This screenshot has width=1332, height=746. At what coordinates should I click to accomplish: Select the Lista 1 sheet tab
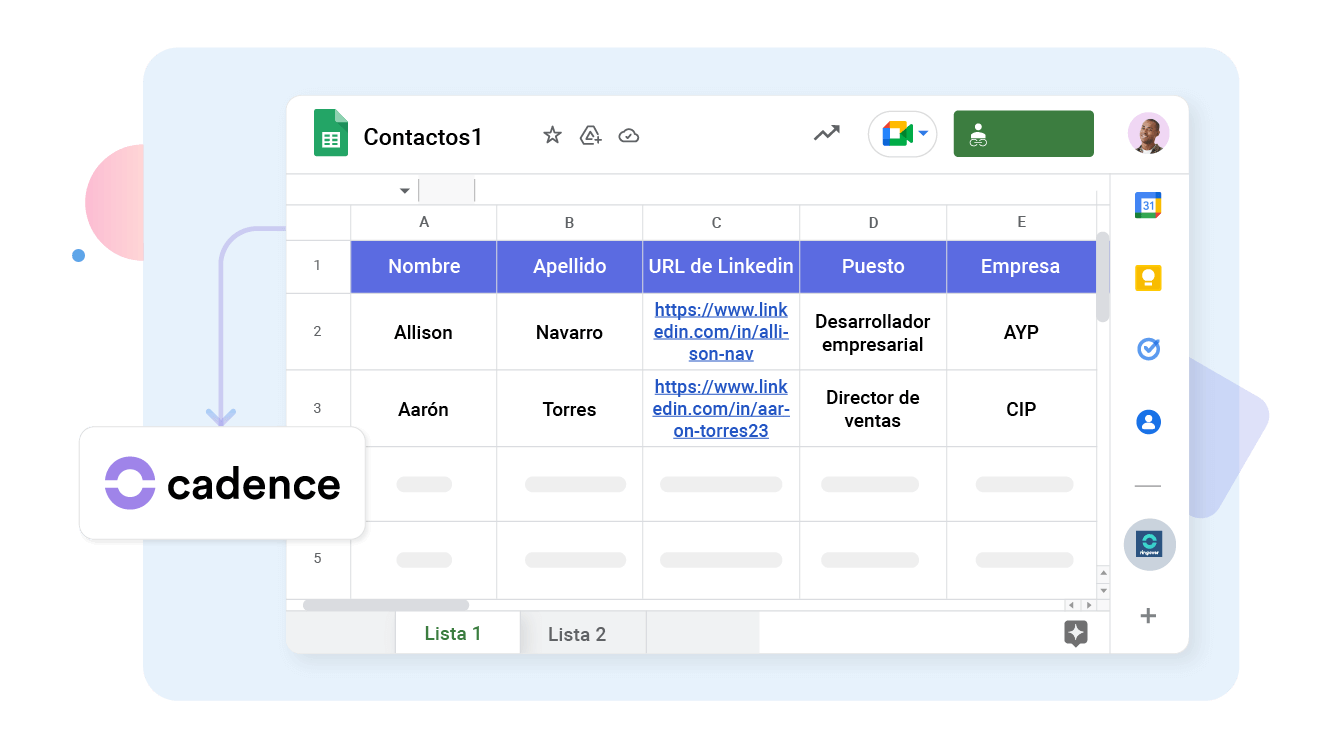tap(453, 634)
